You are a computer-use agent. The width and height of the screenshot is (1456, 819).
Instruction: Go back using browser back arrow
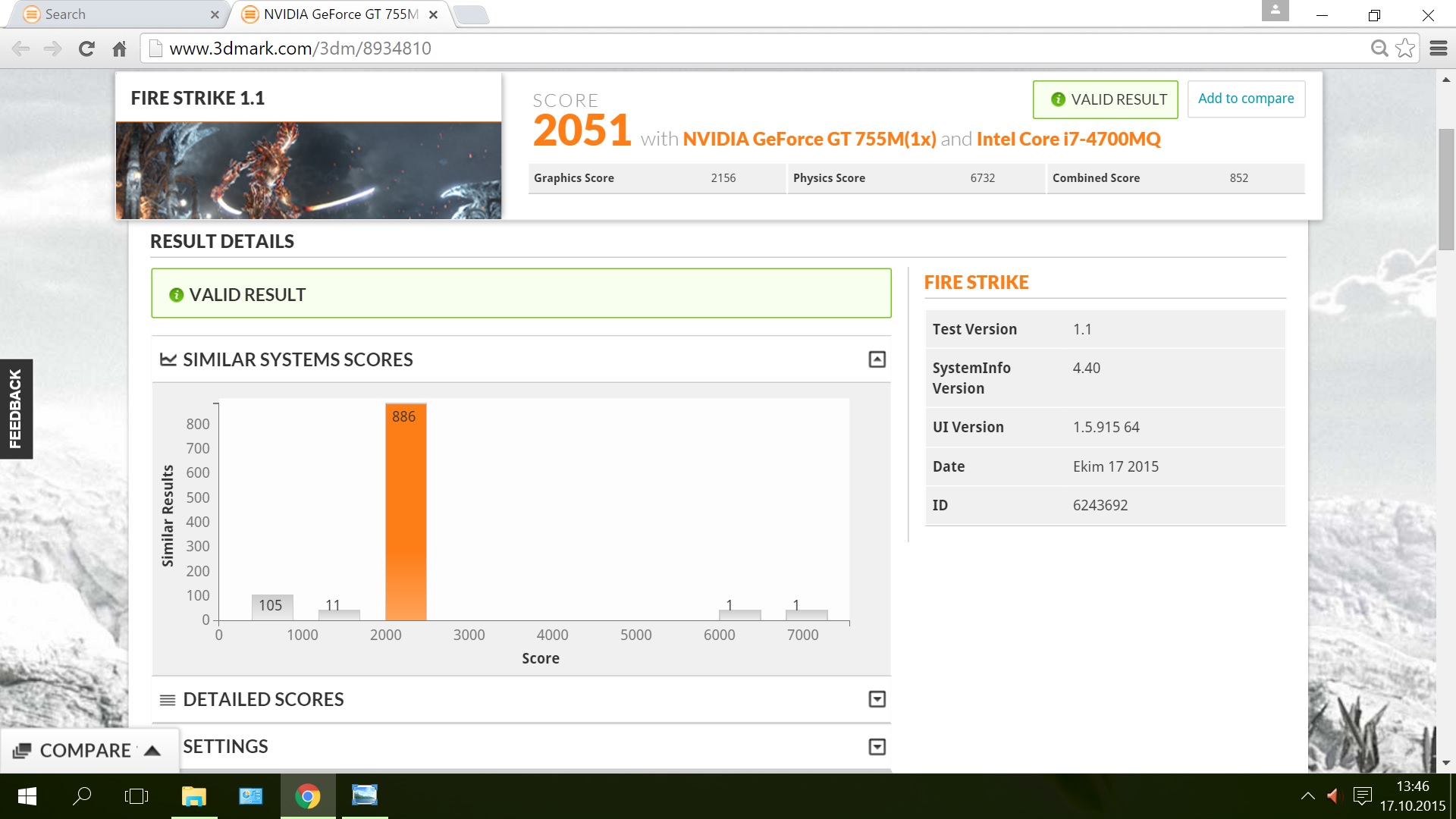21,49
